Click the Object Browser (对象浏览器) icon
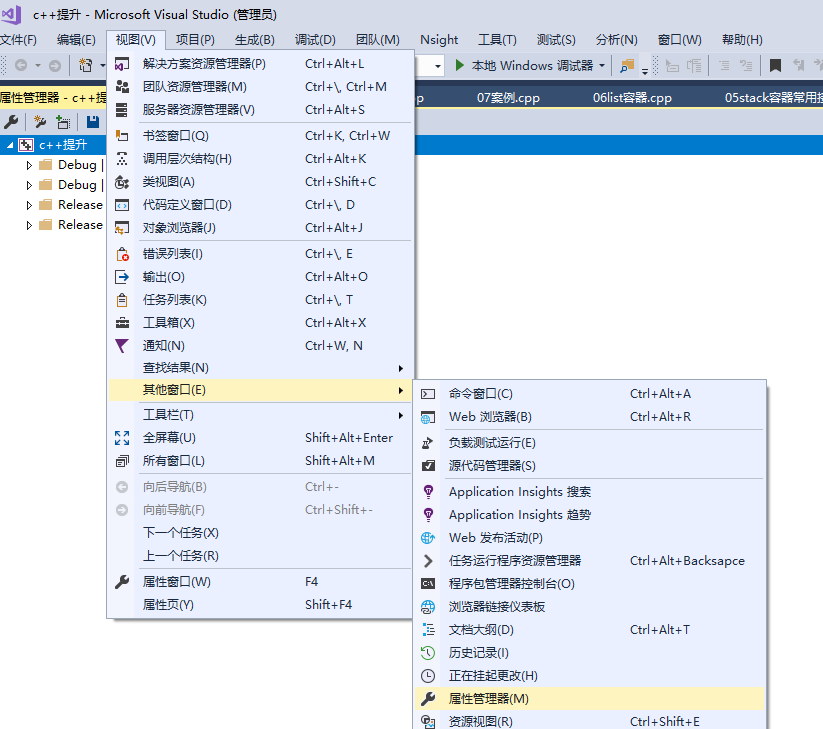The image size is (823, 729). pos(122,228)
